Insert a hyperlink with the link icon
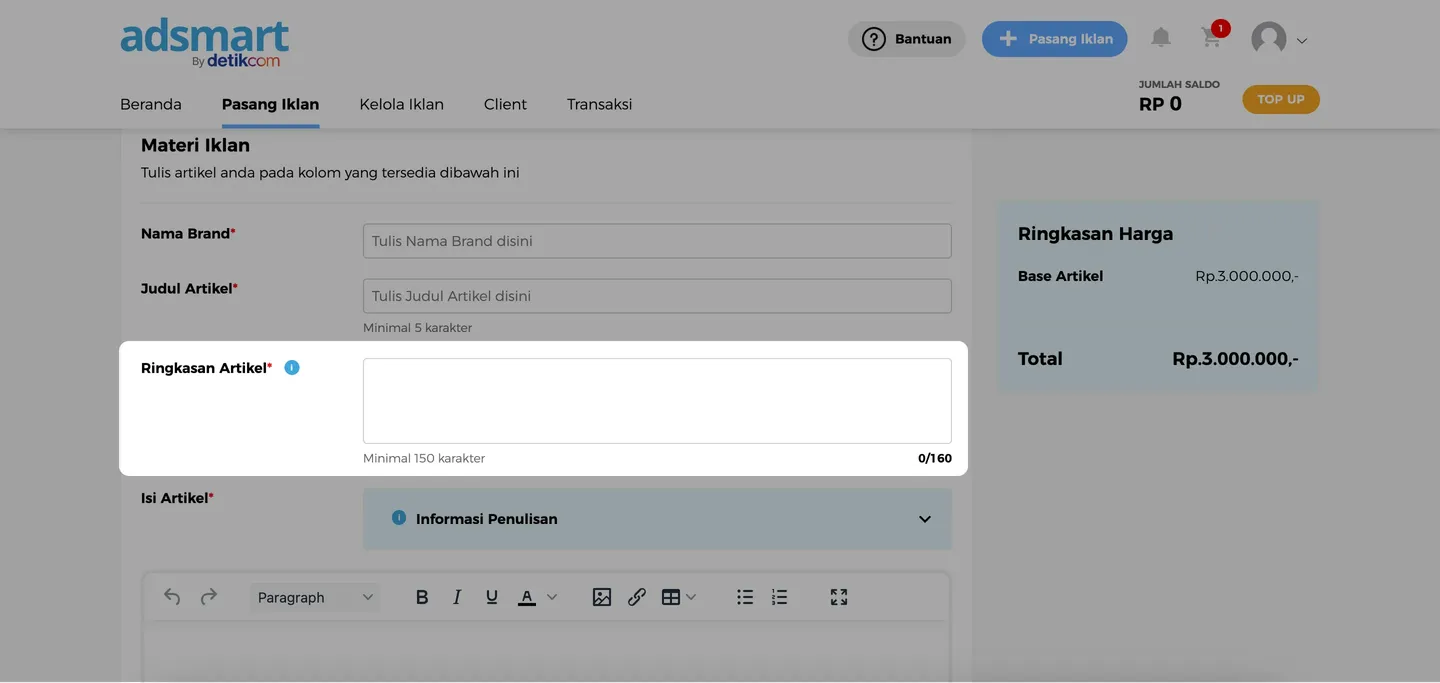1440x683 pixels. (x=637, y=597)
